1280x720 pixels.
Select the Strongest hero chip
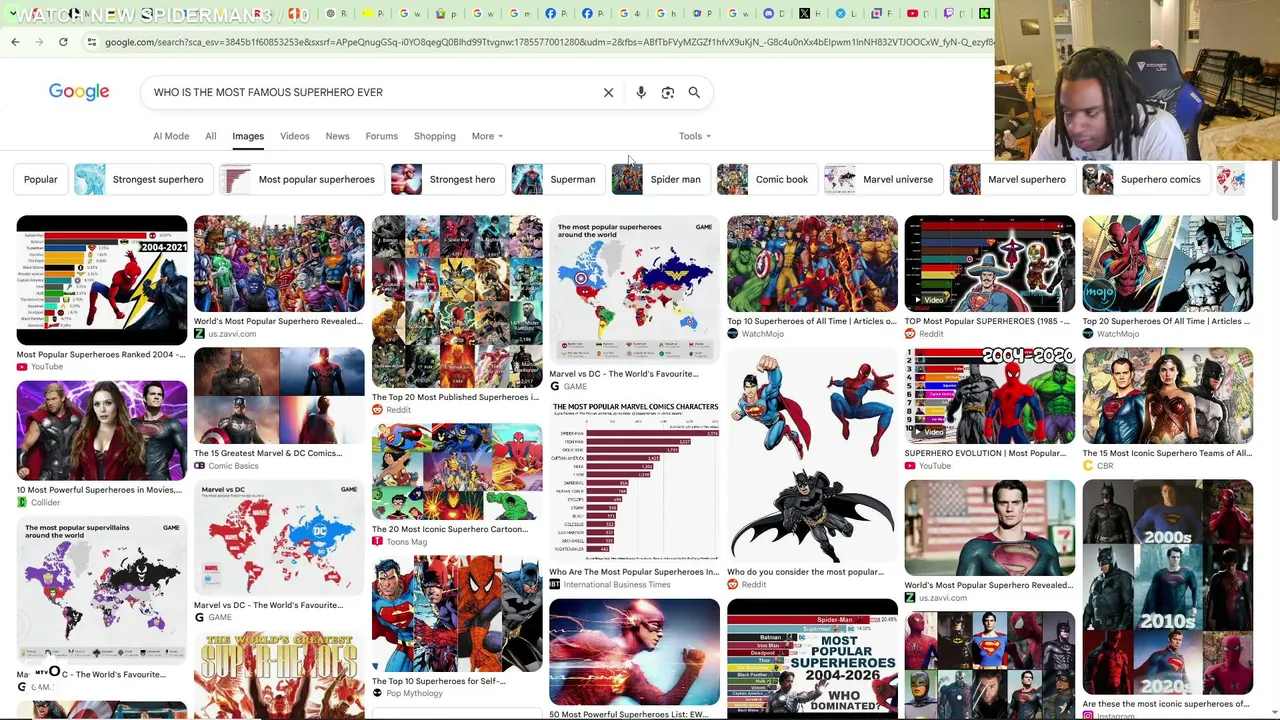click(x=446, y=180)
